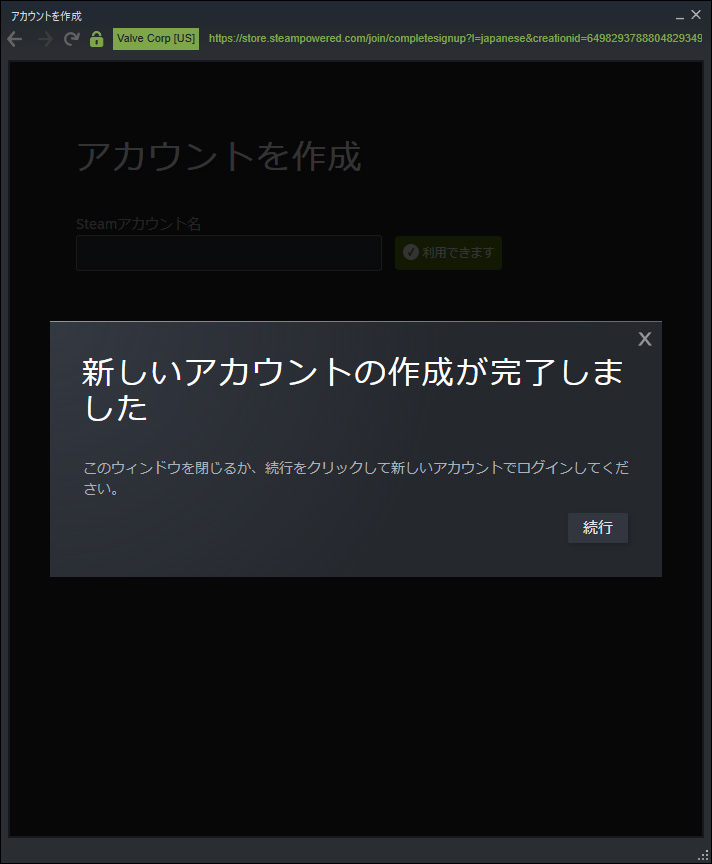Click the green padlock security icon
This screenshot has height=864, width=712.
point(96,39)
